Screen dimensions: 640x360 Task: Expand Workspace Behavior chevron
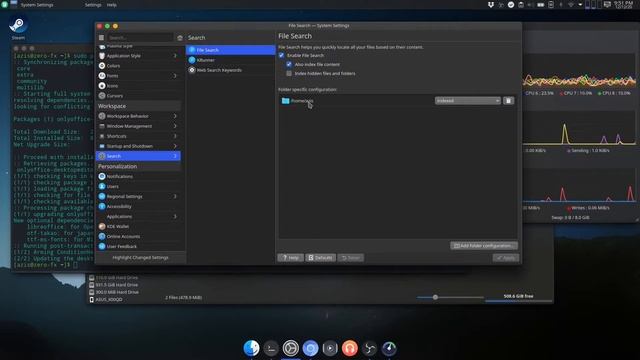coord(175,116)
